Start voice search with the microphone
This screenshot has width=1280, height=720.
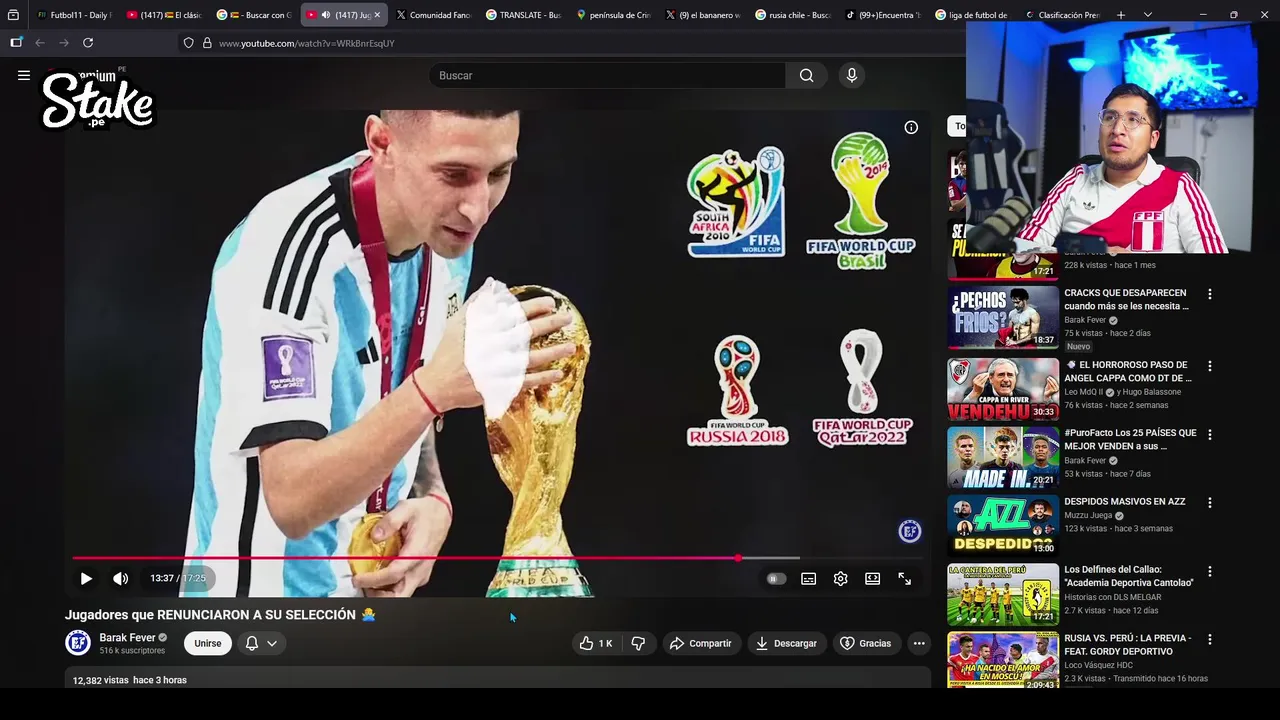(x=852, y=75)
